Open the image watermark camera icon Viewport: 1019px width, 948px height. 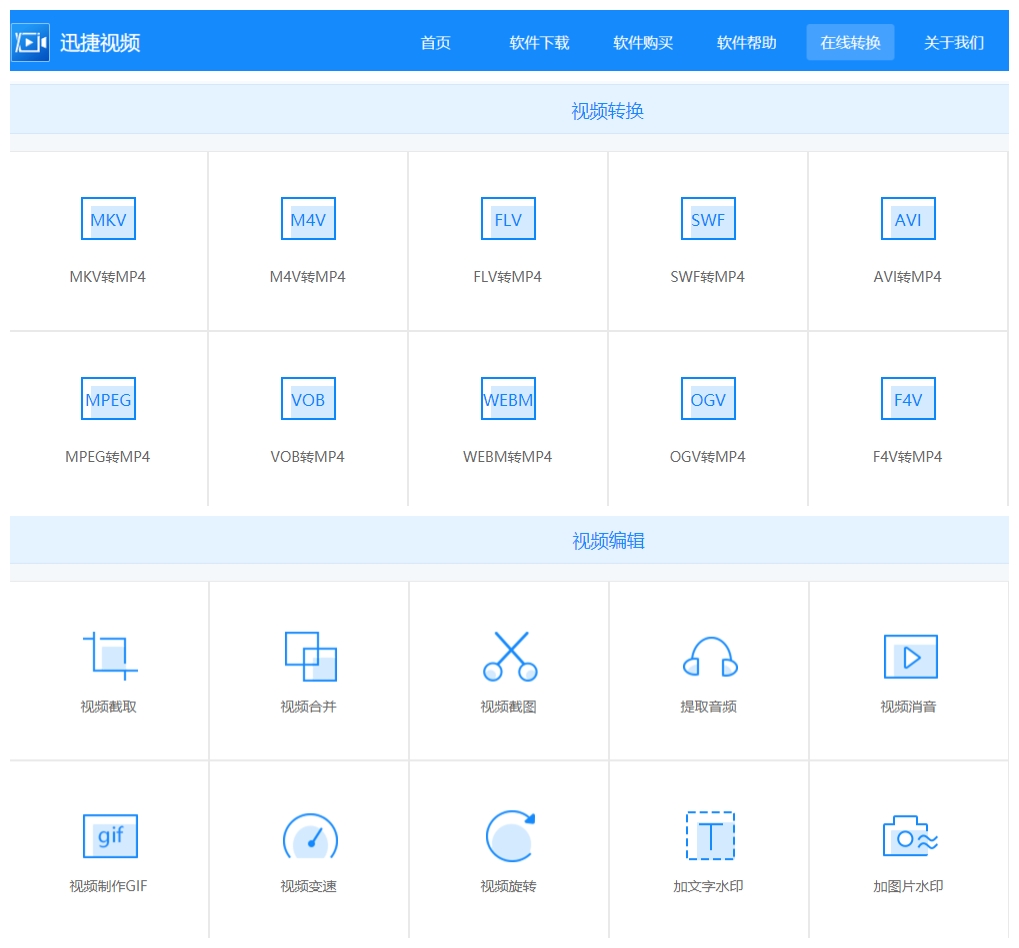[910, 836]
